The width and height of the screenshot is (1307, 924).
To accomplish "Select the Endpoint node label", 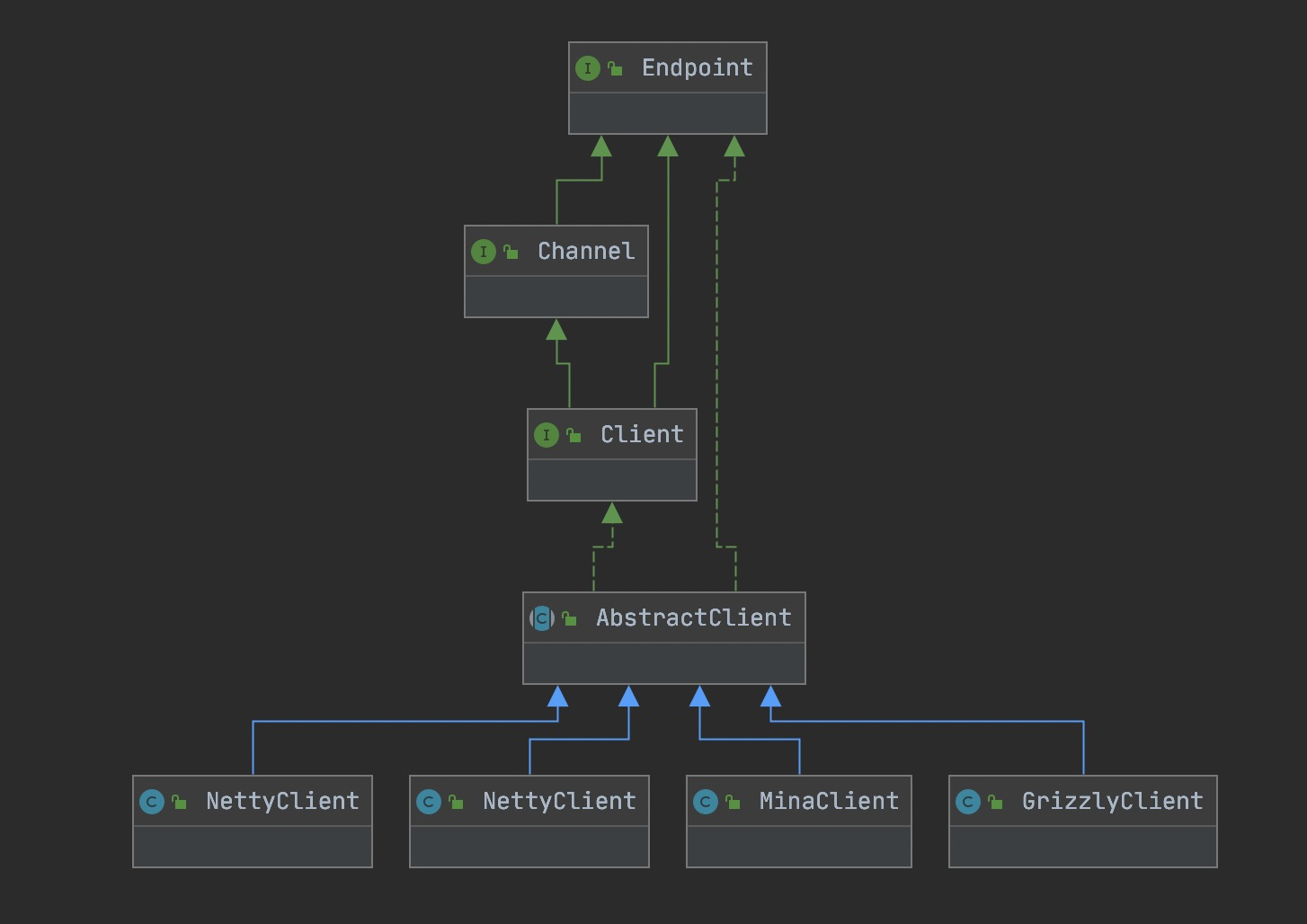I will coord(697,68).
